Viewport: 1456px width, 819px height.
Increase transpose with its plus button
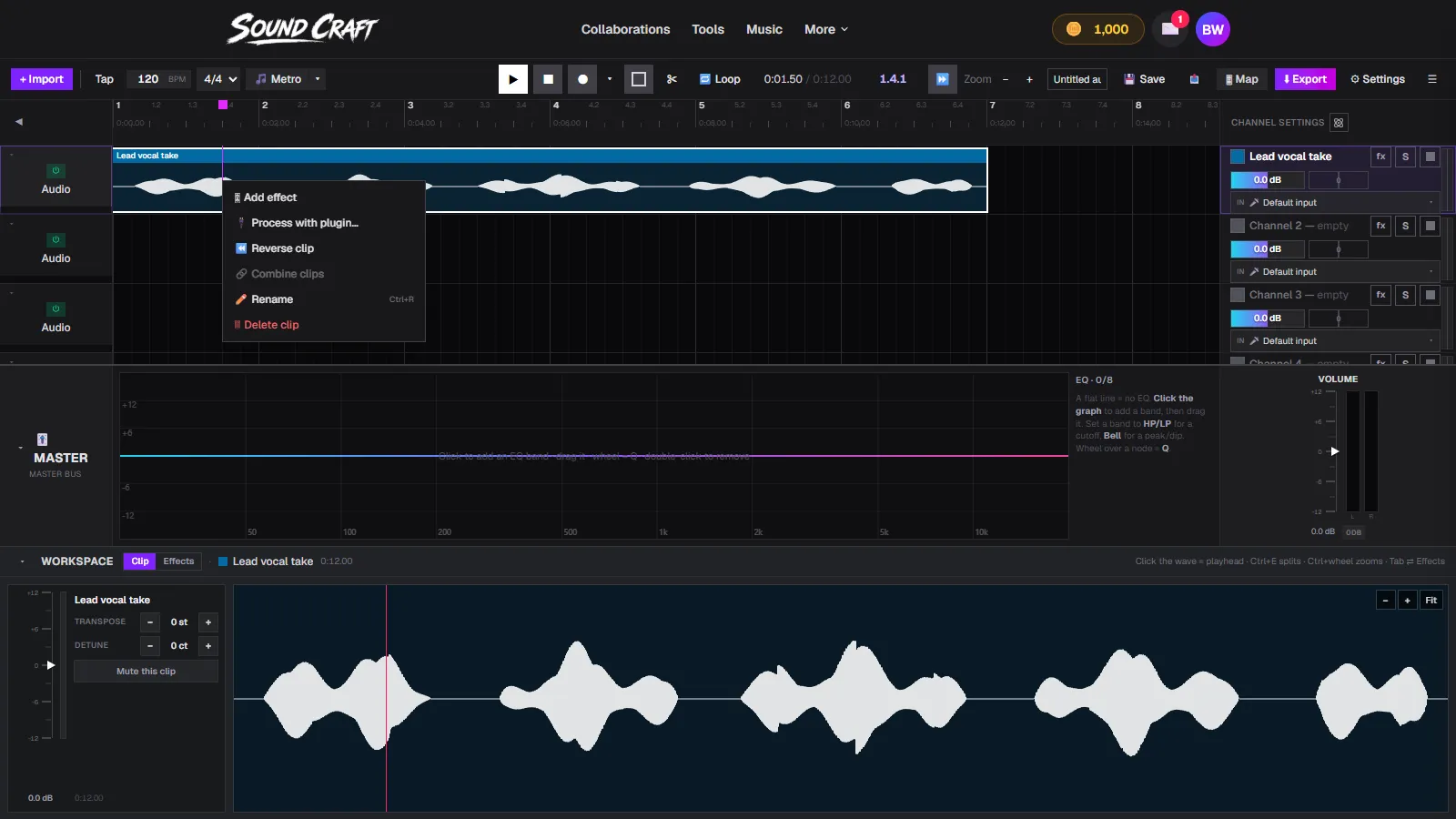[x=208, y=622]
